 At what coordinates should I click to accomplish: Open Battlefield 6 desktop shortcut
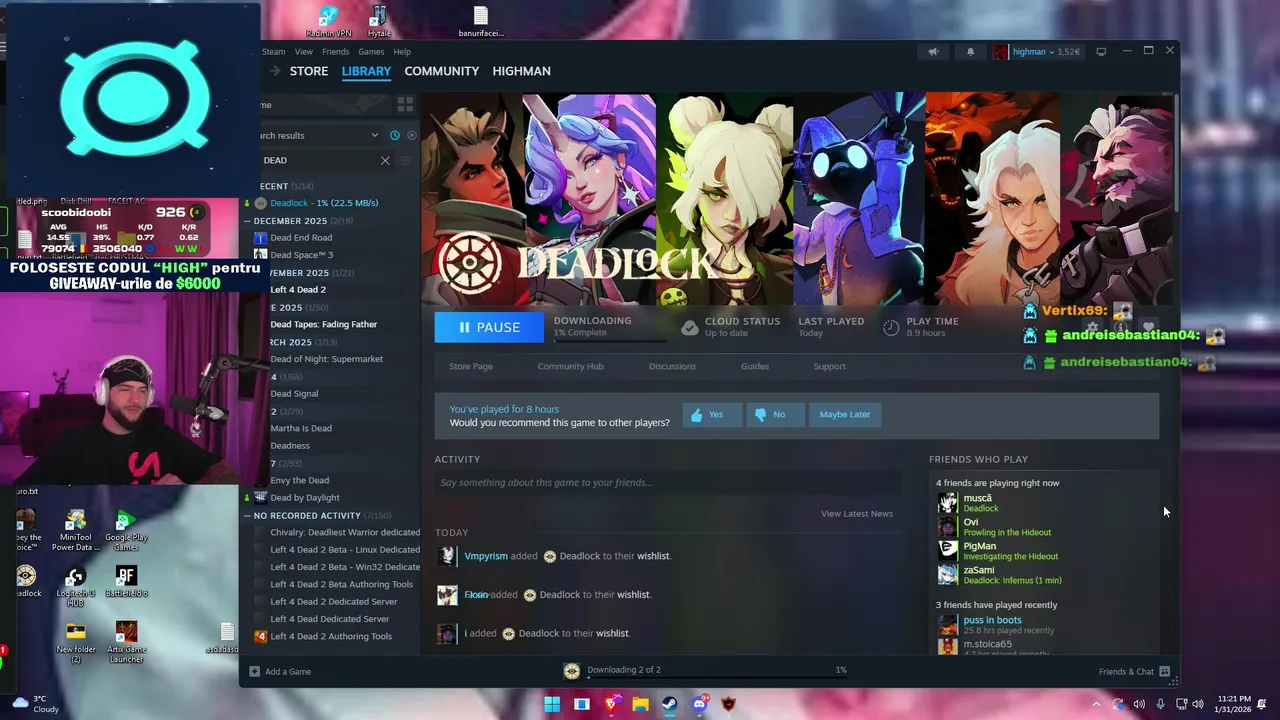[125, 581]
